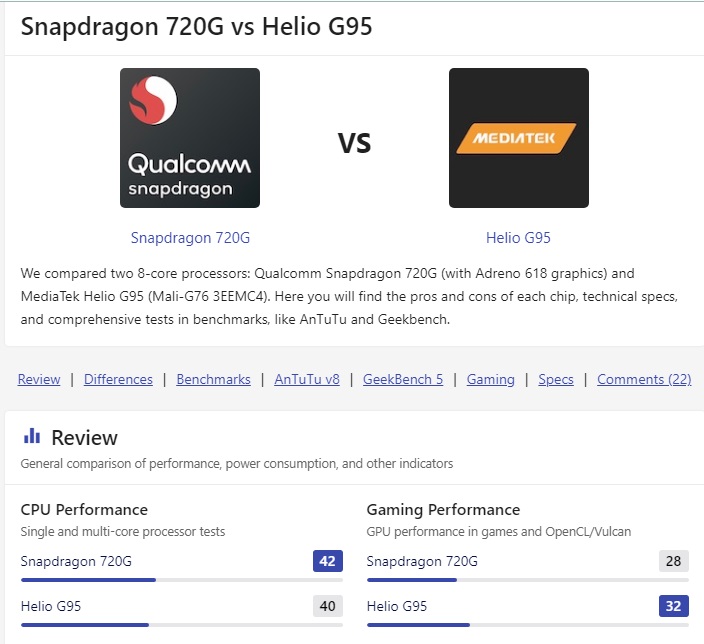Select the AnTuTu v8 link

[x=307, y=379]
